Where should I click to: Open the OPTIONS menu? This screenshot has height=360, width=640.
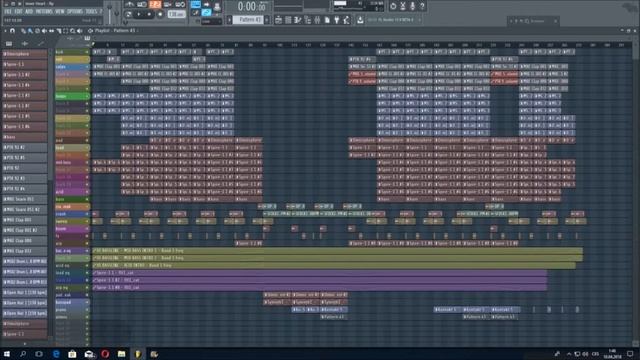tap(75, 12)
